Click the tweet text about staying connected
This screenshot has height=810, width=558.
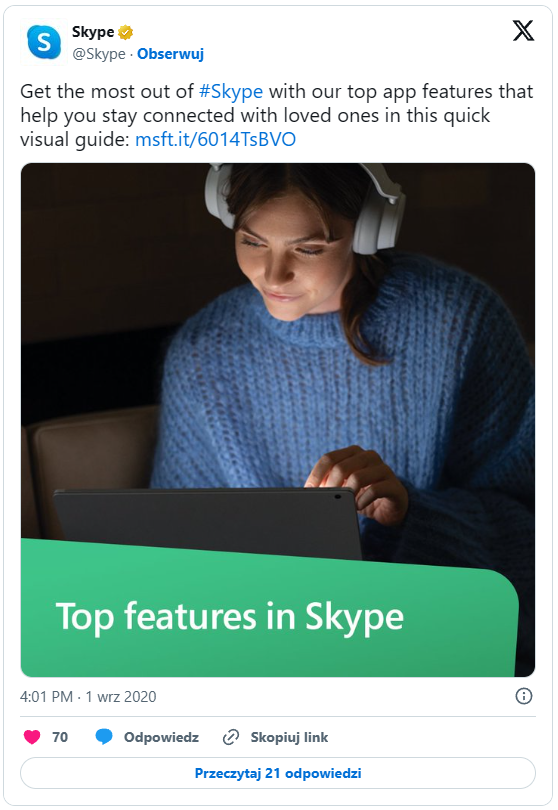pyautogui.click(x=277, y=115)
